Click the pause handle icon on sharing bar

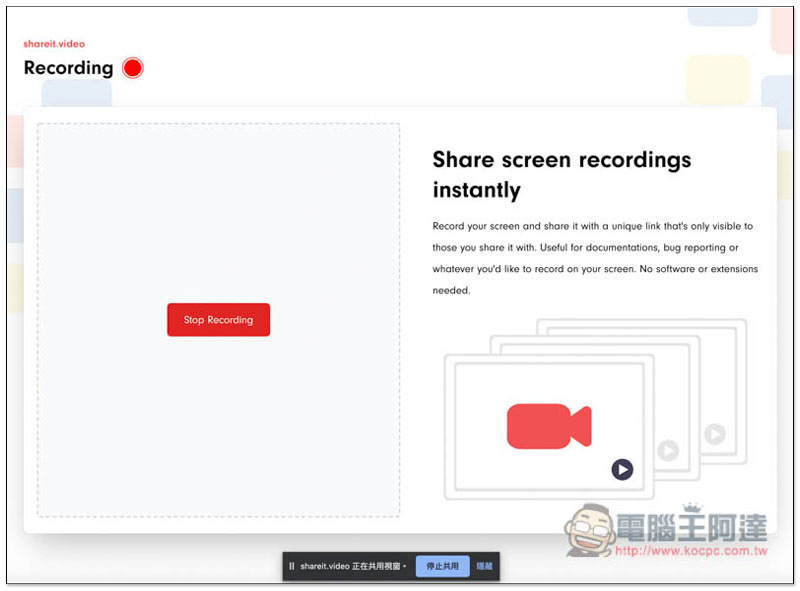point(291,566)
